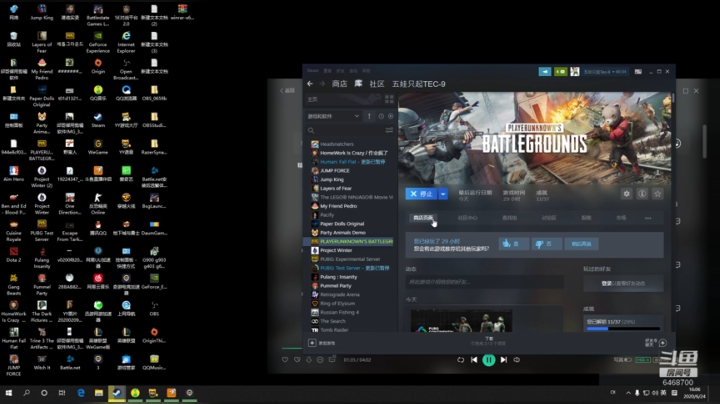
Task: Open Dota 2 desktop shortcut
Action: tap(14, 254)
